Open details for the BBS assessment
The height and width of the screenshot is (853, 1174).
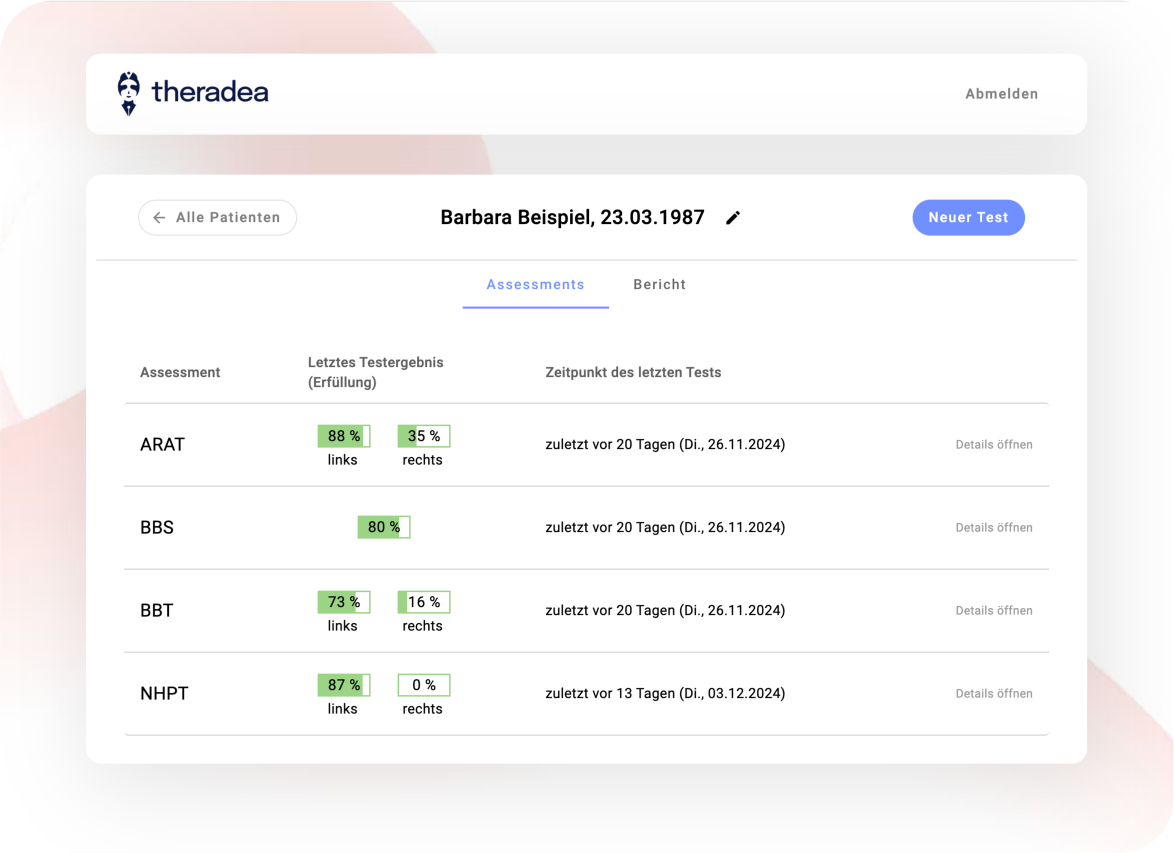pos(993,527)
